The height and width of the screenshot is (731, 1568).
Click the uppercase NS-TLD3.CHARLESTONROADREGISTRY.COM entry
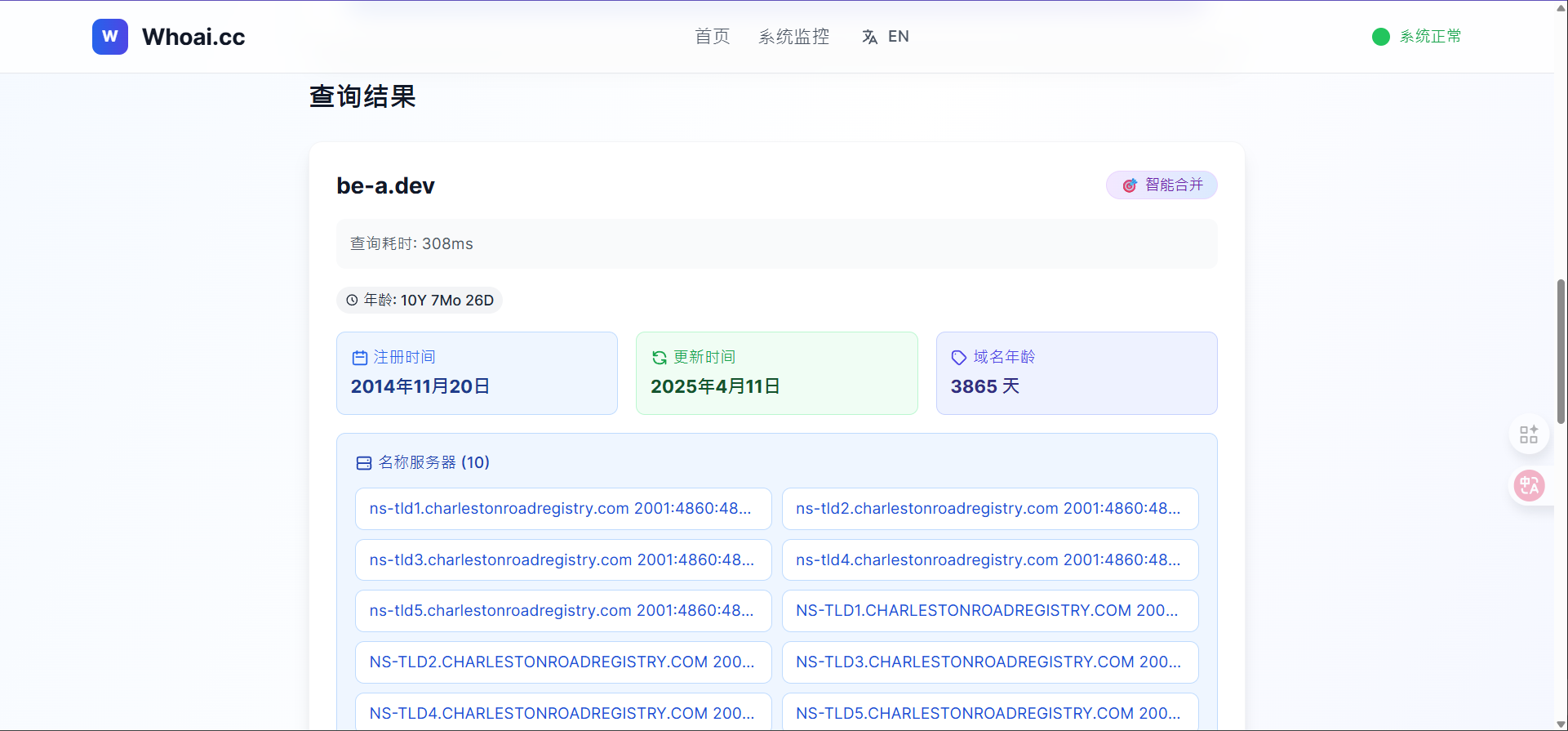tap(990, 662)
